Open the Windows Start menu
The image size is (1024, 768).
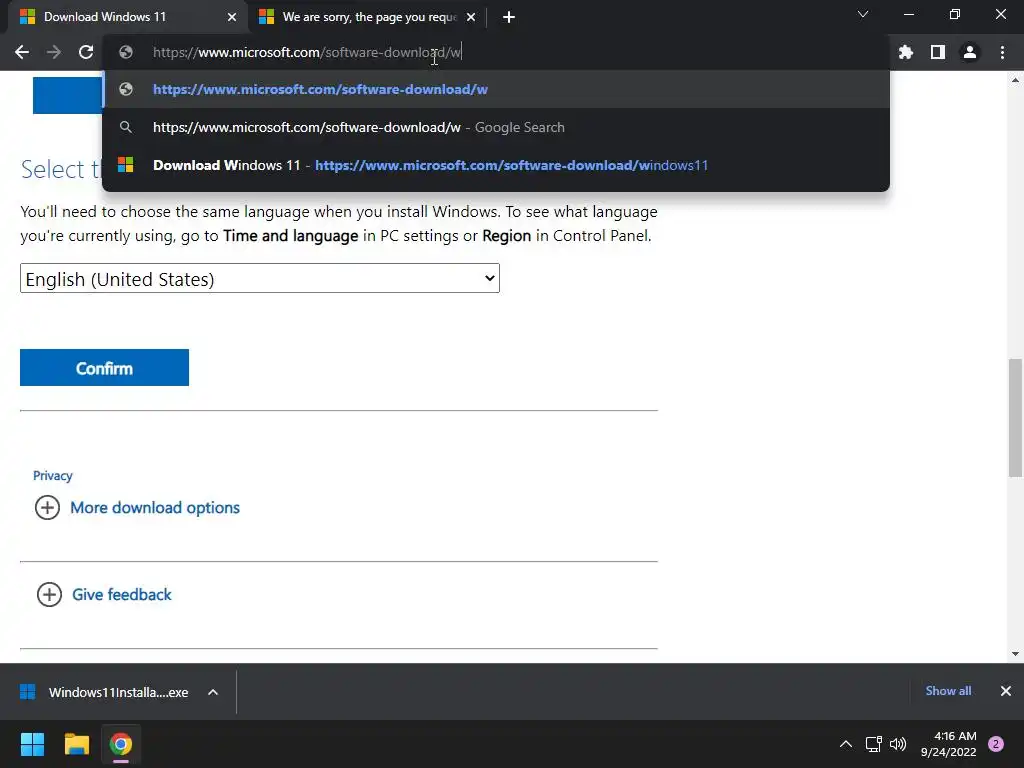tap(32, 744)
